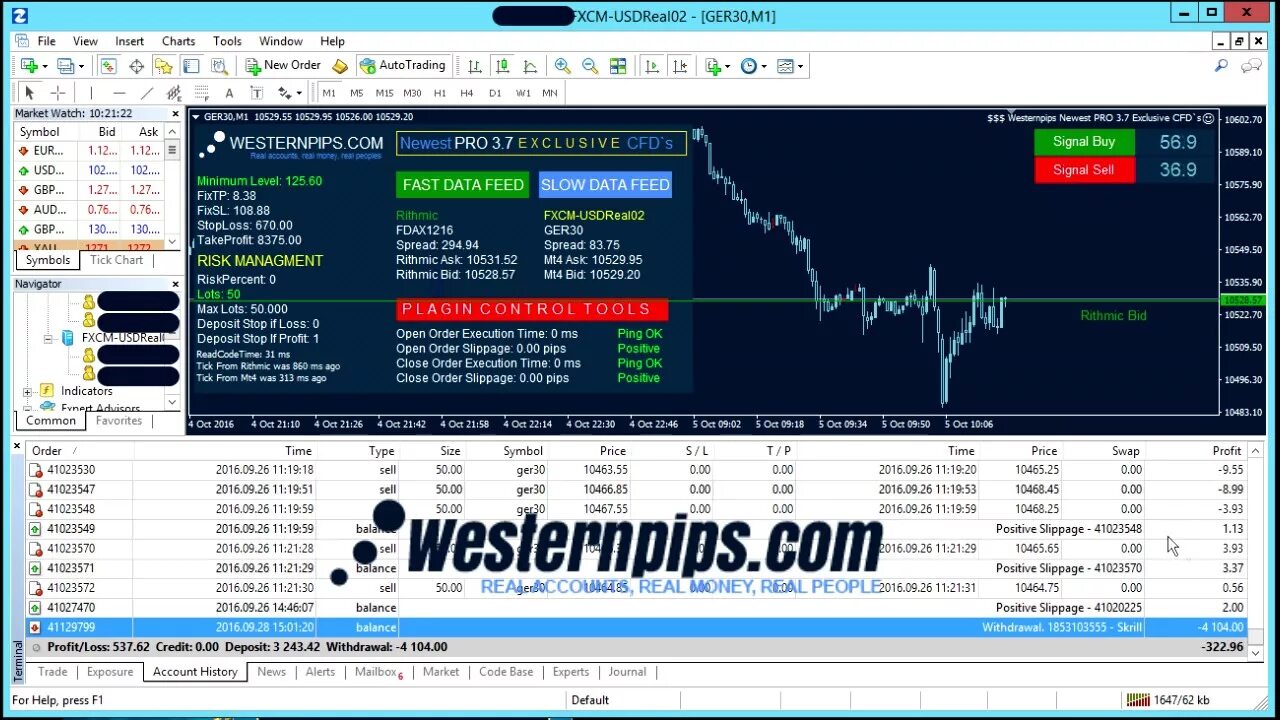1280x720 pixels.
Task: Toggle the Market Watch window icon
Action: (x=108, y=66)
